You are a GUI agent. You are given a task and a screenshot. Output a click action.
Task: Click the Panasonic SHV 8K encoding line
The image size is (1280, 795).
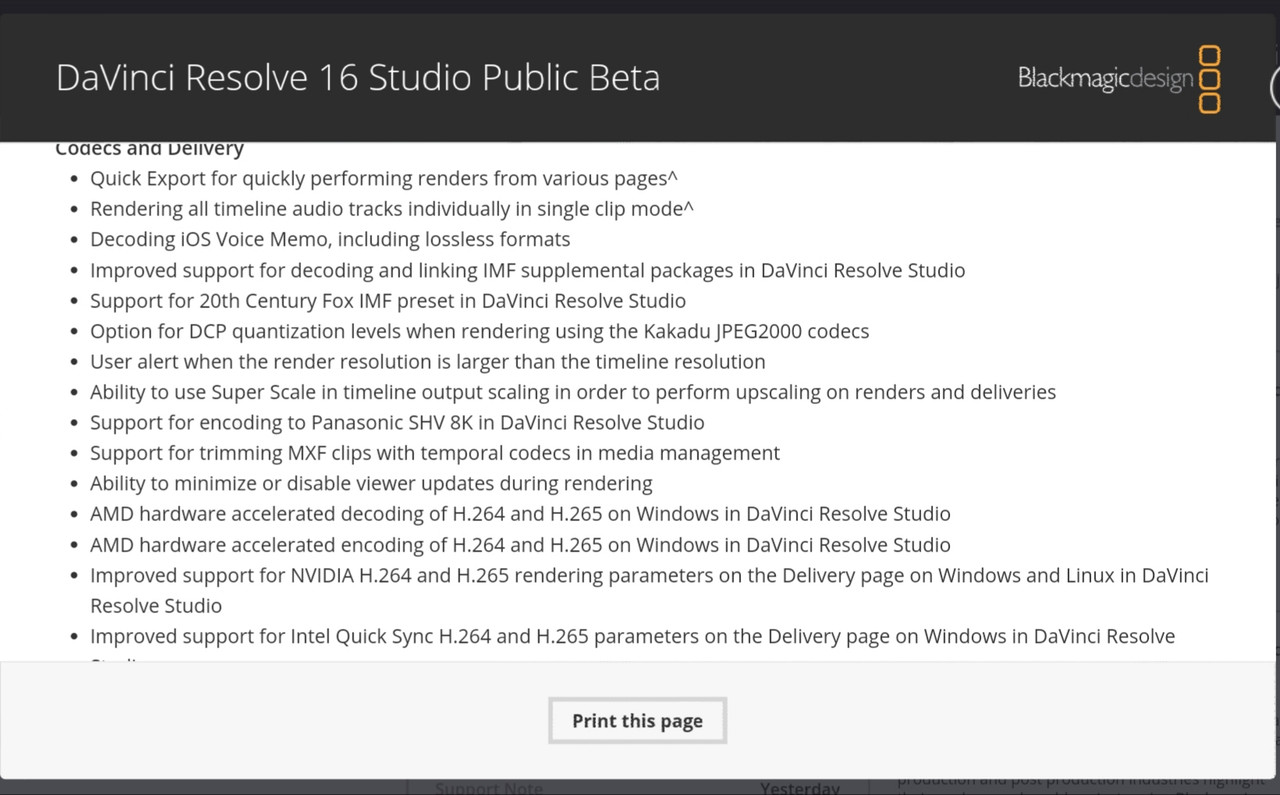coord(397,423)
